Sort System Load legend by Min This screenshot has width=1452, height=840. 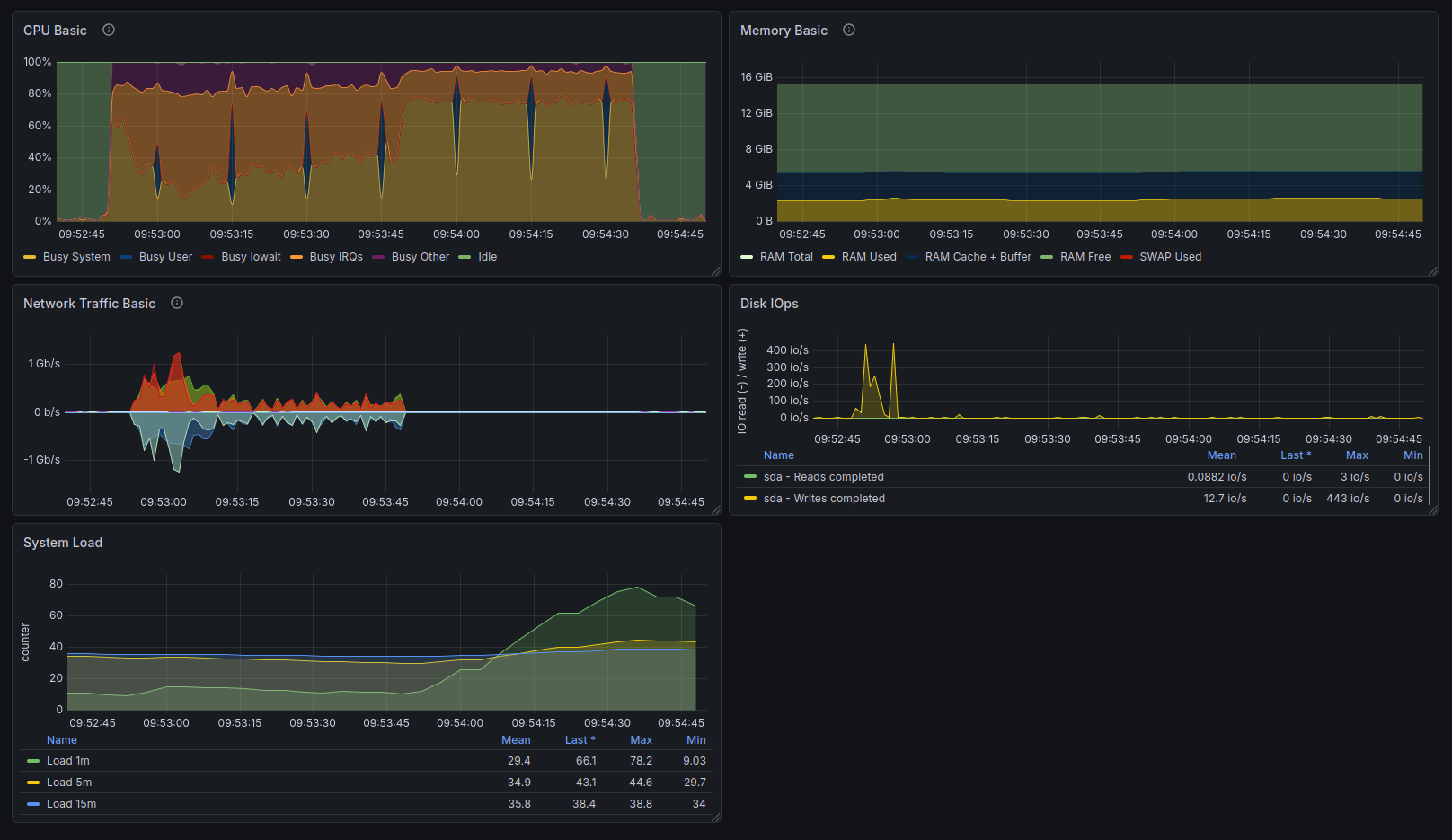(696, 740)
